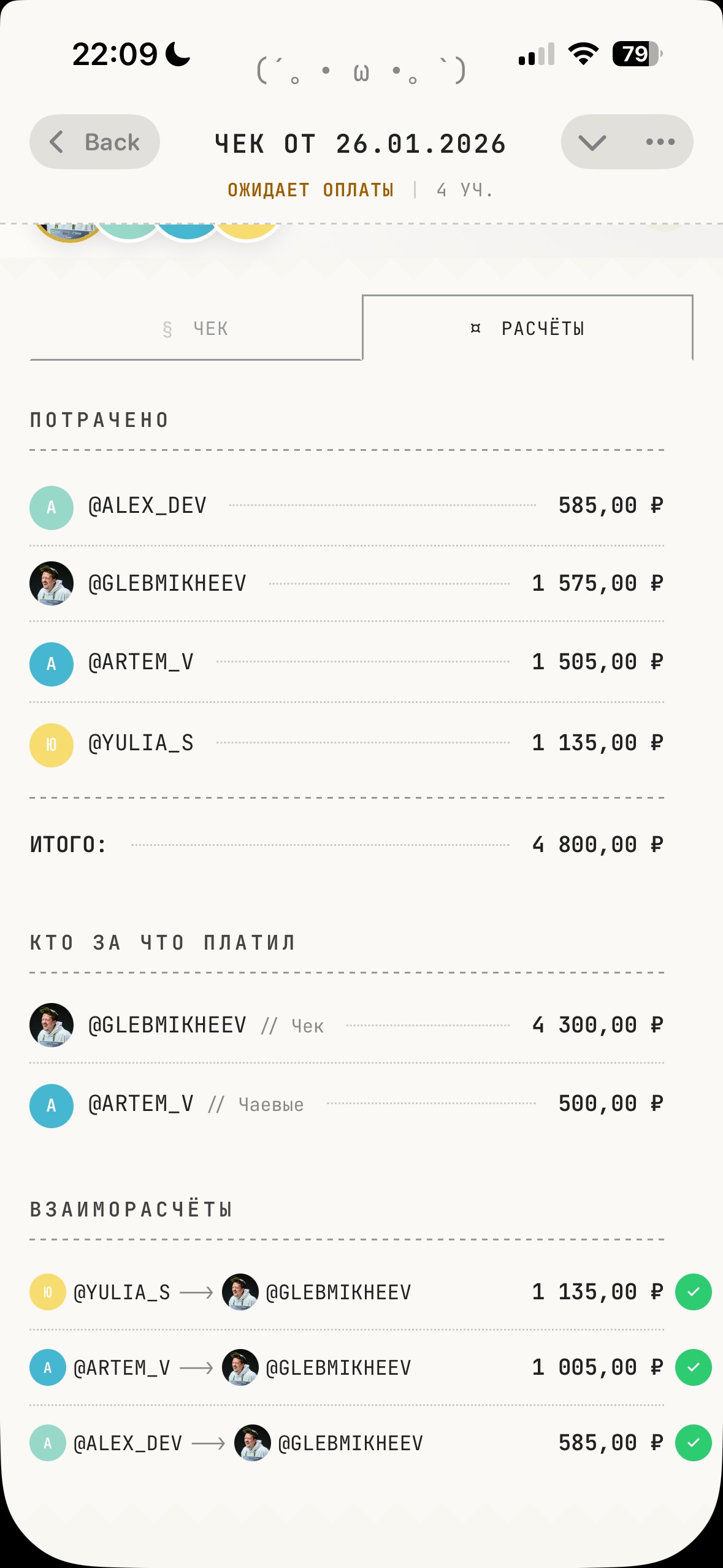Tap the three-dots more options icon
Screen dimensions: 723x1568
pos(660,142)
